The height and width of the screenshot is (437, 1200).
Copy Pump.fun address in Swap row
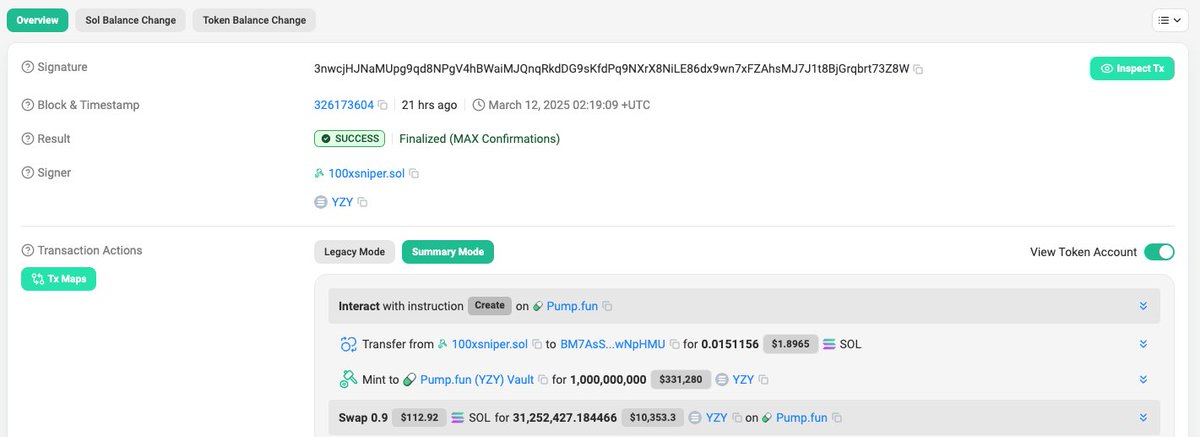(x=837, y=417)
